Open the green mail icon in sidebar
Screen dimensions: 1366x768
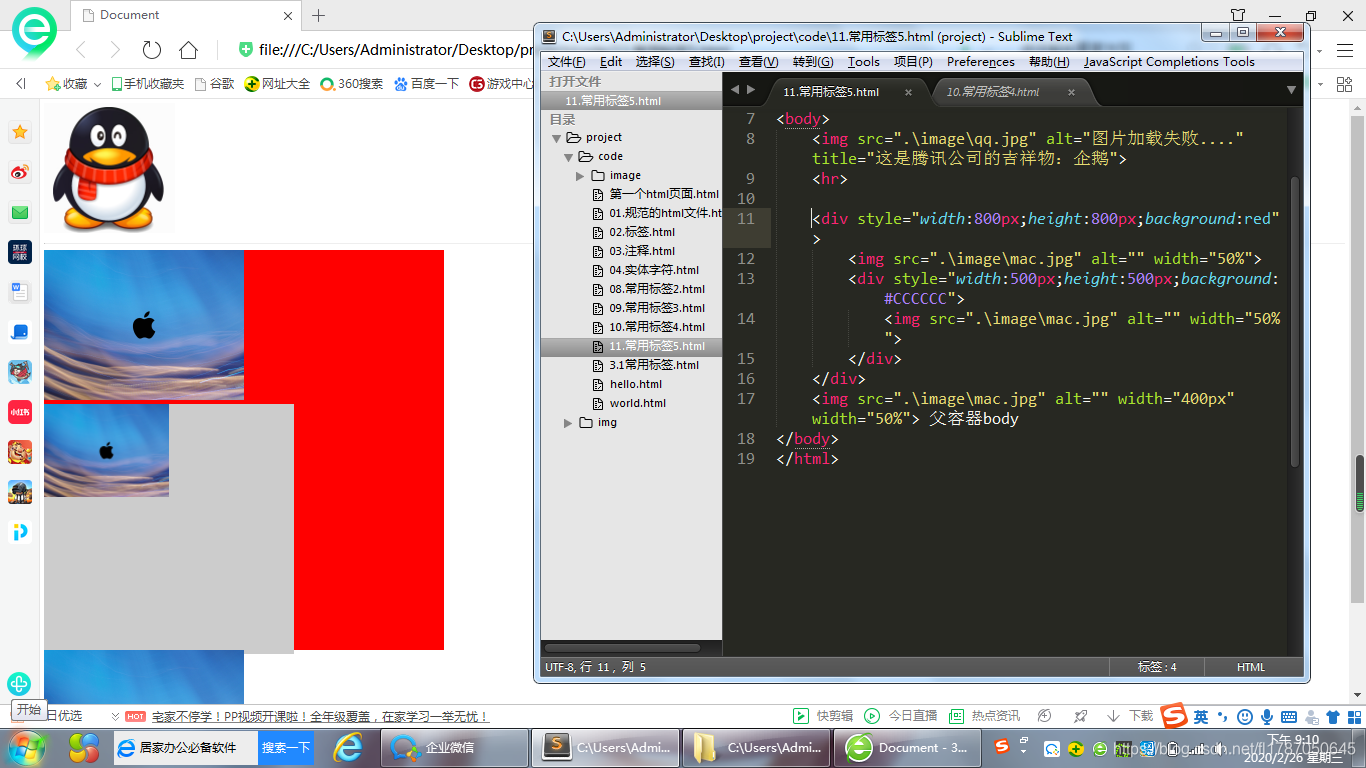(20, 212)
